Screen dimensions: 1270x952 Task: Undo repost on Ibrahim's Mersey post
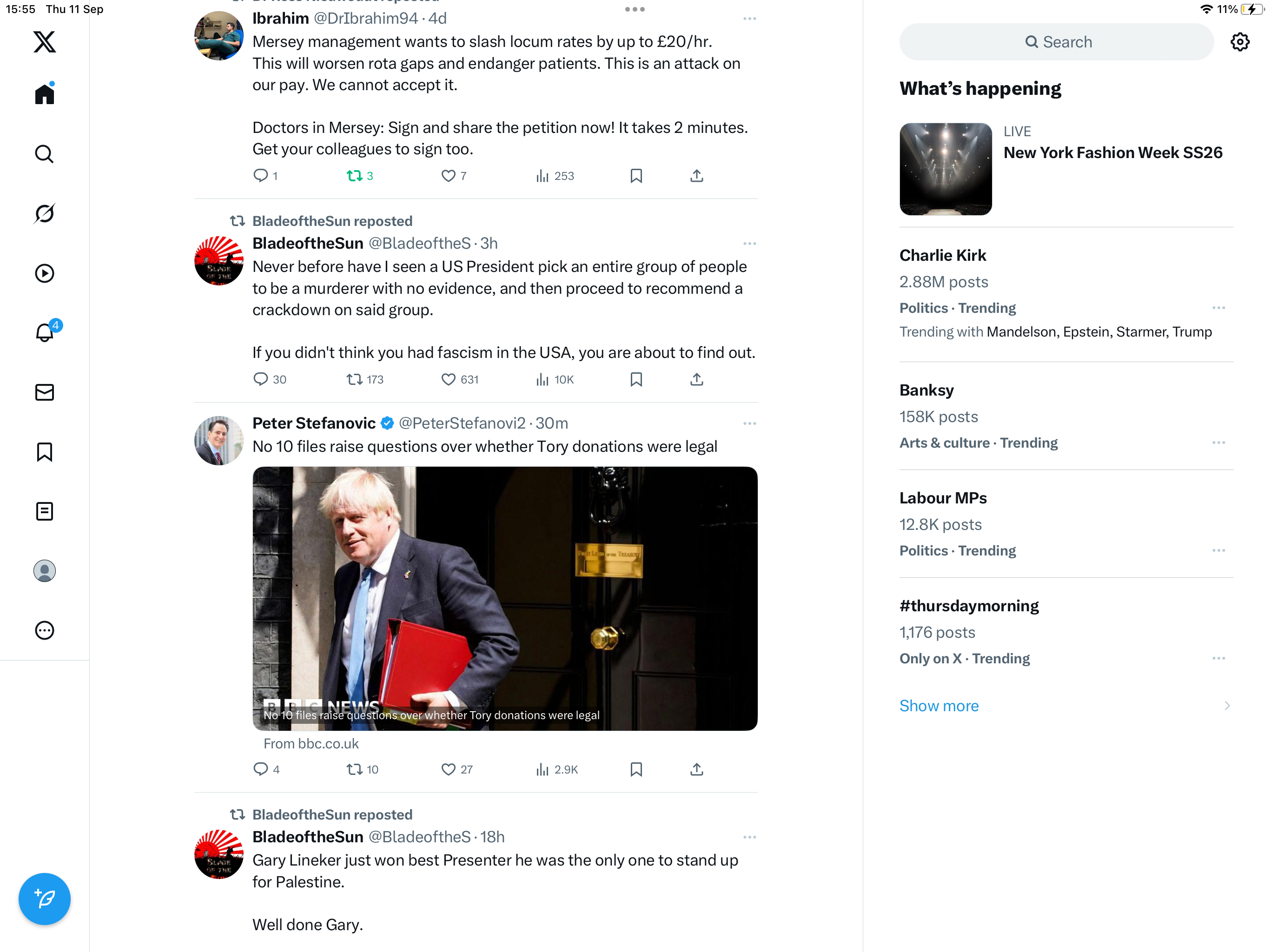(354, 176)
